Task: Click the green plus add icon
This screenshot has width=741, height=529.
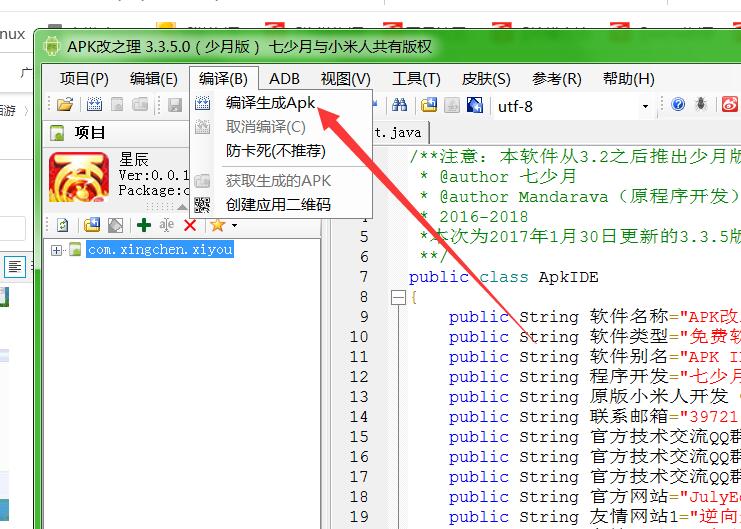Action: [144, 225]
